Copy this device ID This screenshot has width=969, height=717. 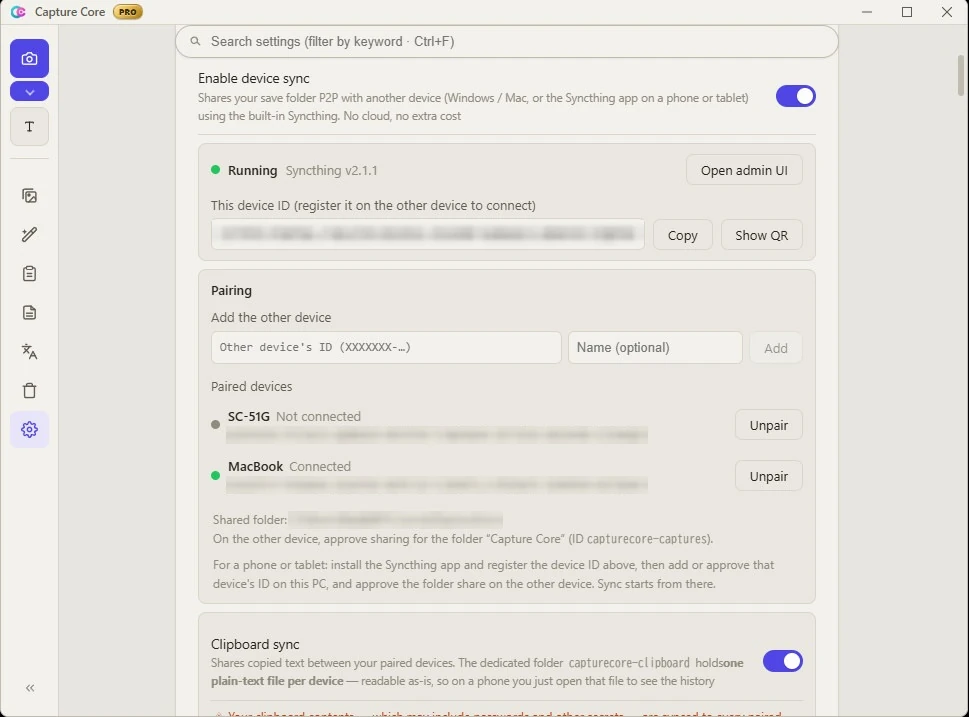[682, 235]
